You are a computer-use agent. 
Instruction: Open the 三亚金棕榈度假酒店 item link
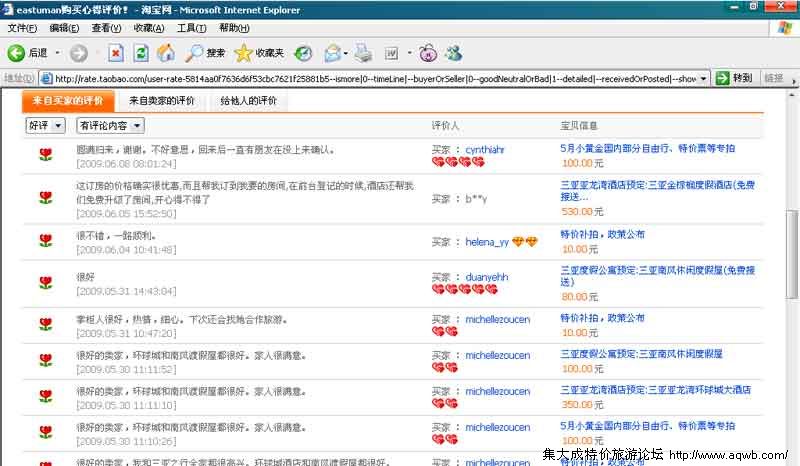point(657,190)
